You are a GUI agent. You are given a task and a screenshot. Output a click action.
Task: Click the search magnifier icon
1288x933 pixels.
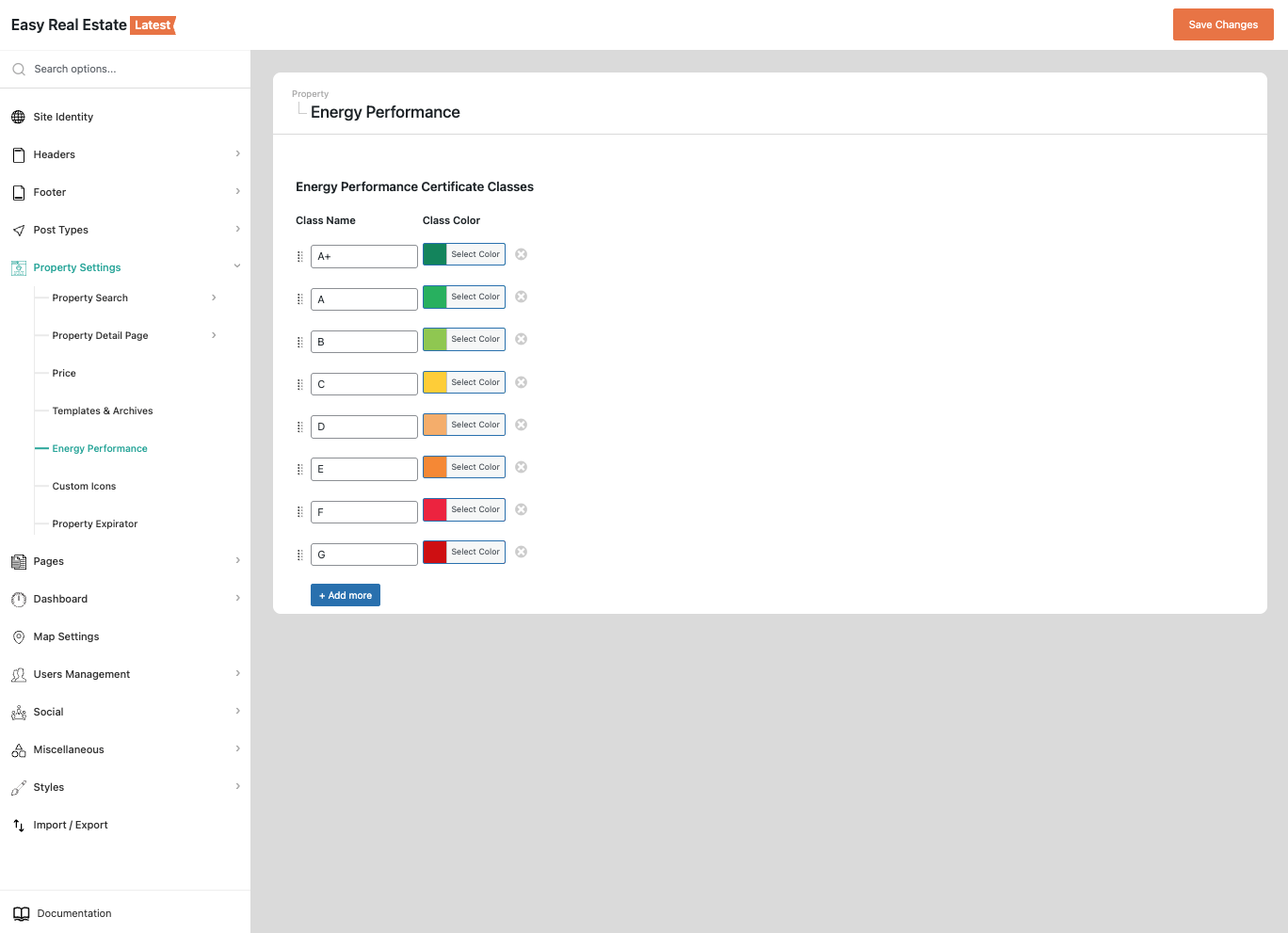tap(18, 69)
